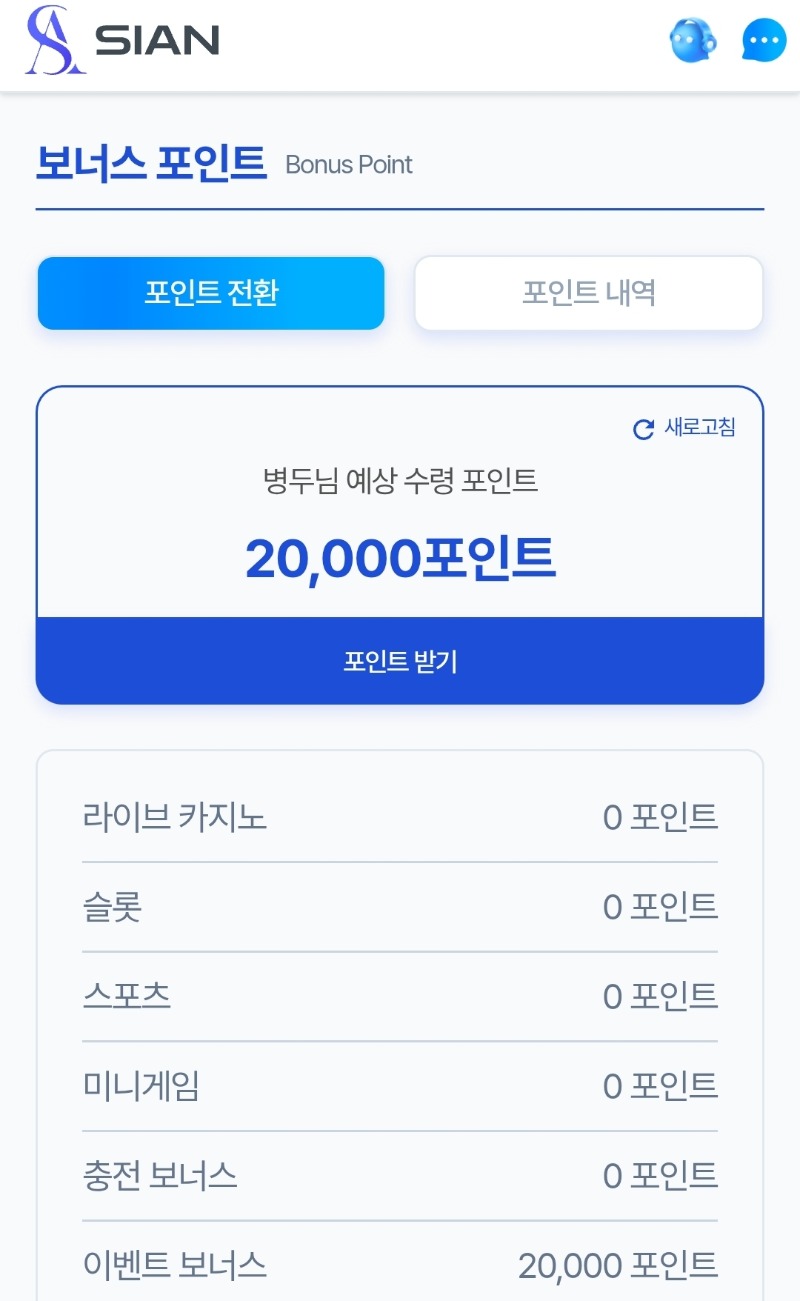Click the SIAN logo
The width and height of the screenshot is (800, 1301).
122,40
